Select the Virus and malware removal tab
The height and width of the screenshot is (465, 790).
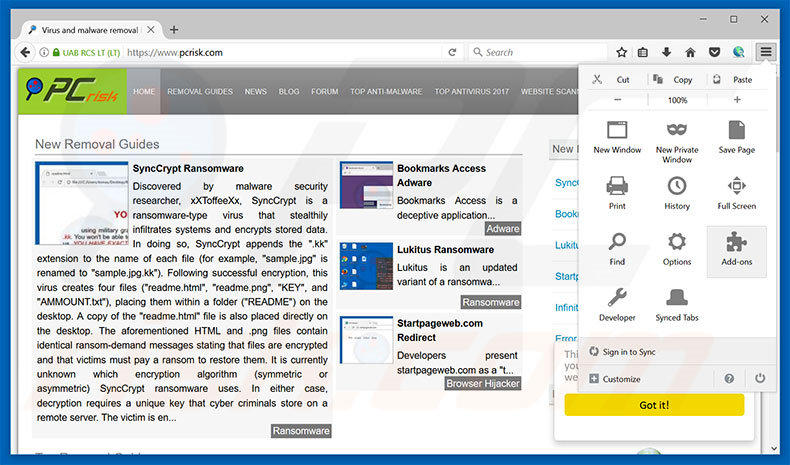pos(91,30)
